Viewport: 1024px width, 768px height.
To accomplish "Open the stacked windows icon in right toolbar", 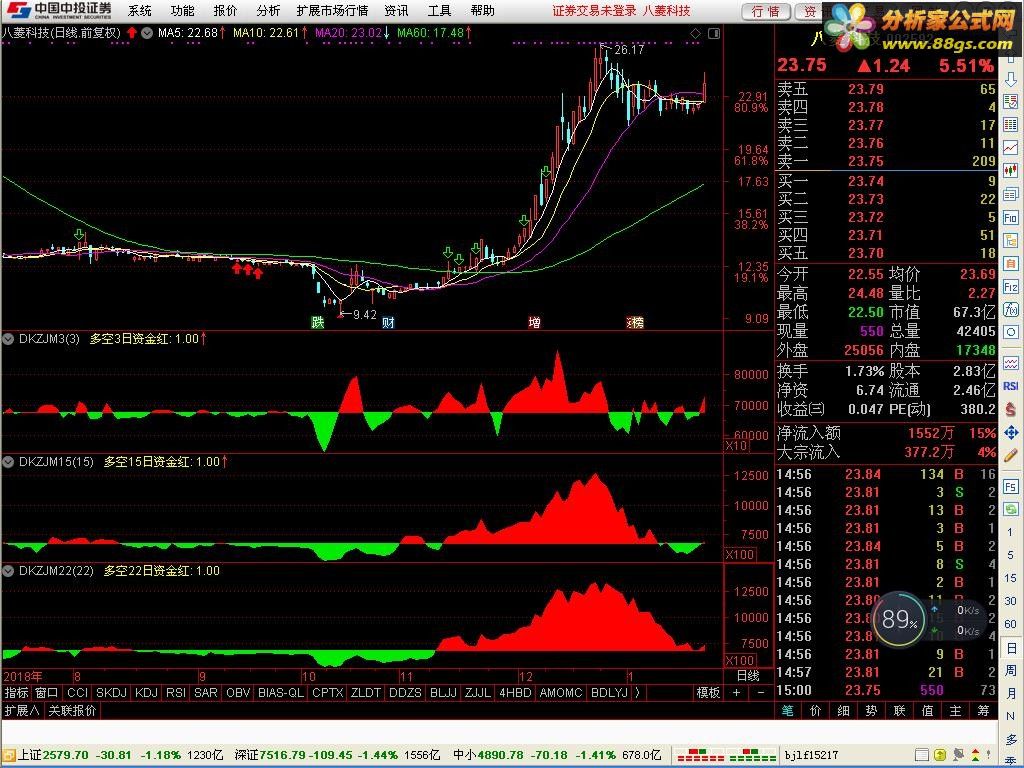I will (x=1011, y=194).
